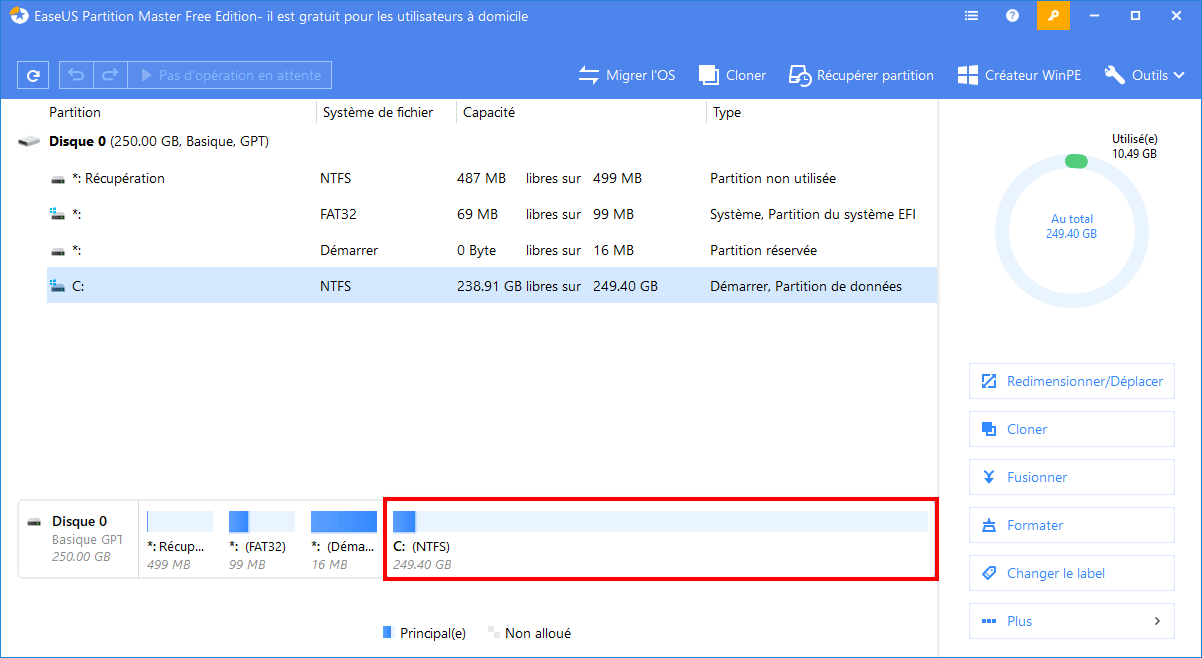Click the Disque 0 block in disk map
Viewport: 1202px width, 658px height.
[x=78, y=538]
